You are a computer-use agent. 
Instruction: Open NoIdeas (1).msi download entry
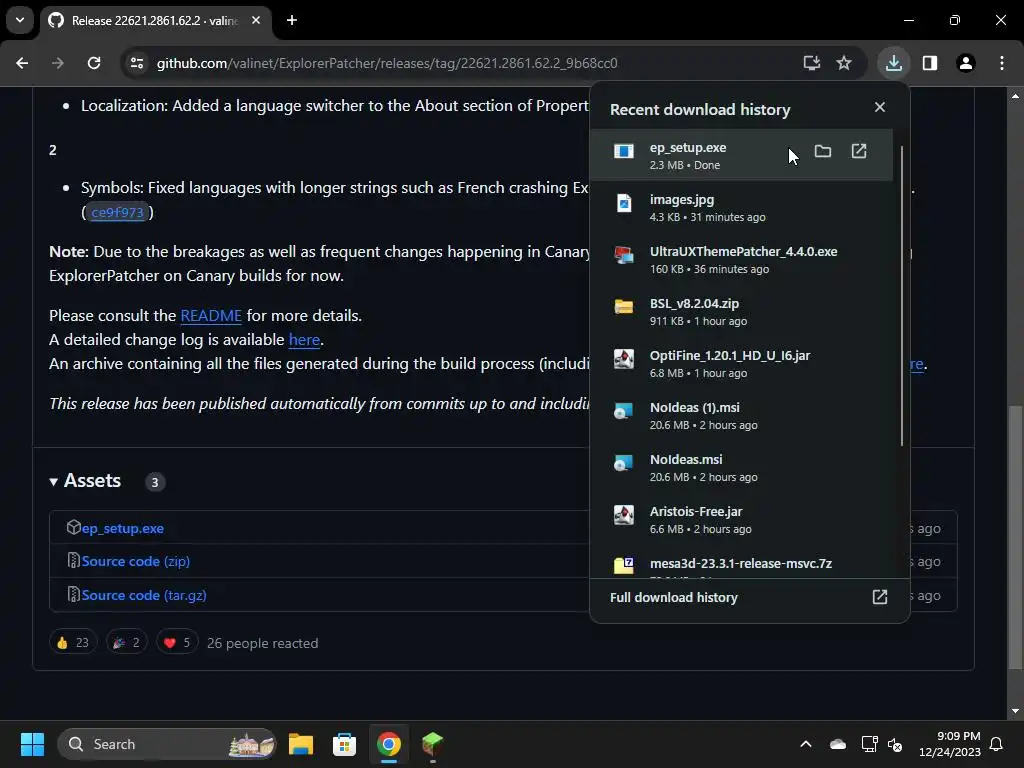pyautogui.click(x=741, y=416)
